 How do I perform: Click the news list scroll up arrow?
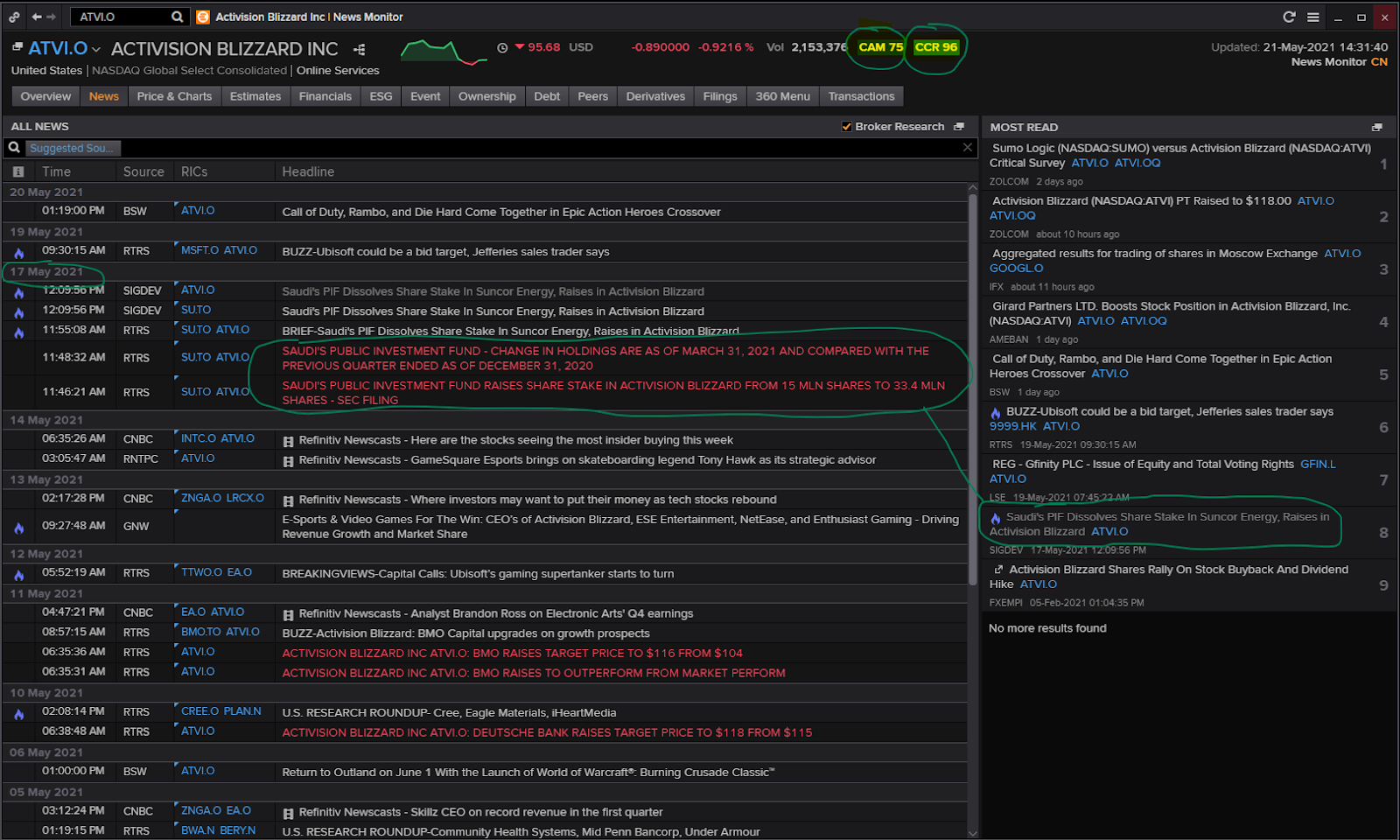click(972, 188)
